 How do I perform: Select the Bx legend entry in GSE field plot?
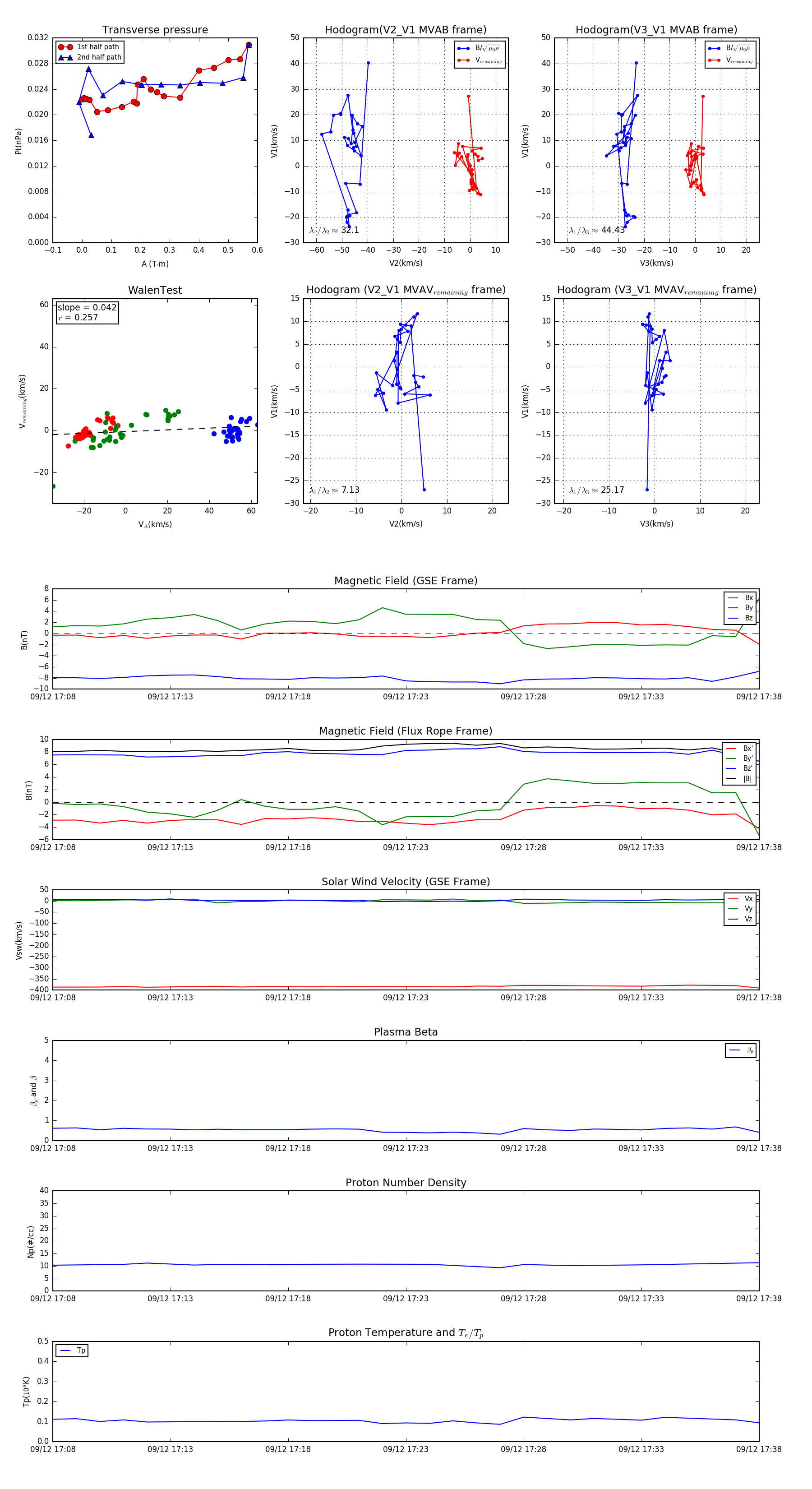point(740,598)
